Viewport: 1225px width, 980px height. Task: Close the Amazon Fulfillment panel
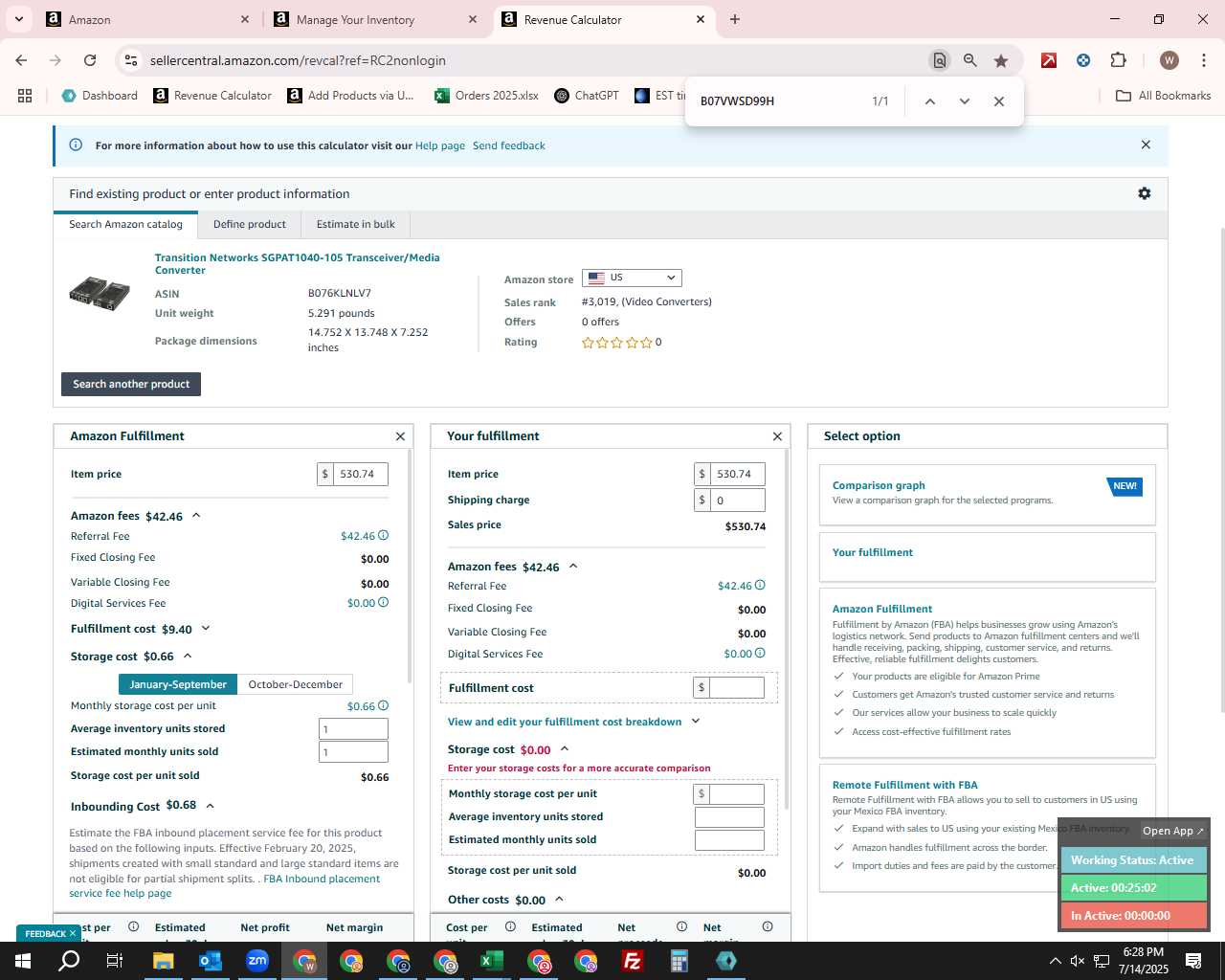pyautogui.click(x=400, y=436)
